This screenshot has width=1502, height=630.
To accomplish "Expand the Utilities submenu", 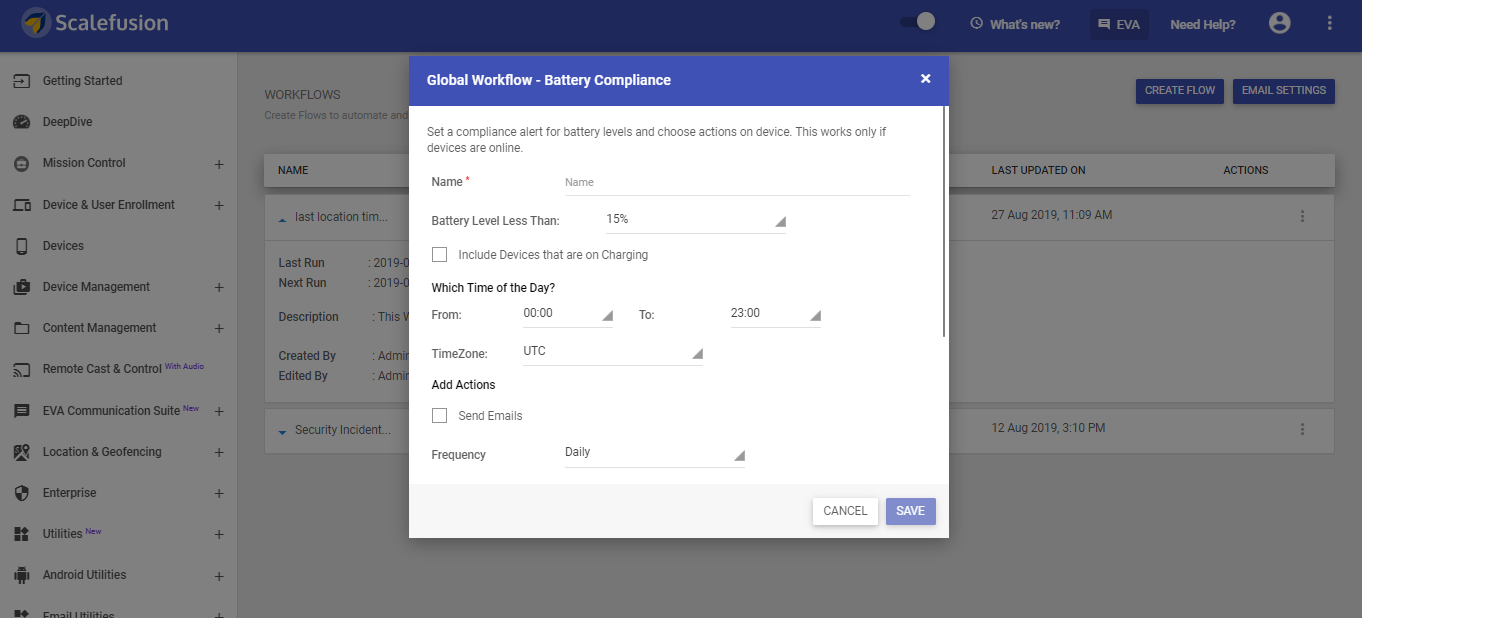I will [x=219, y=535].
